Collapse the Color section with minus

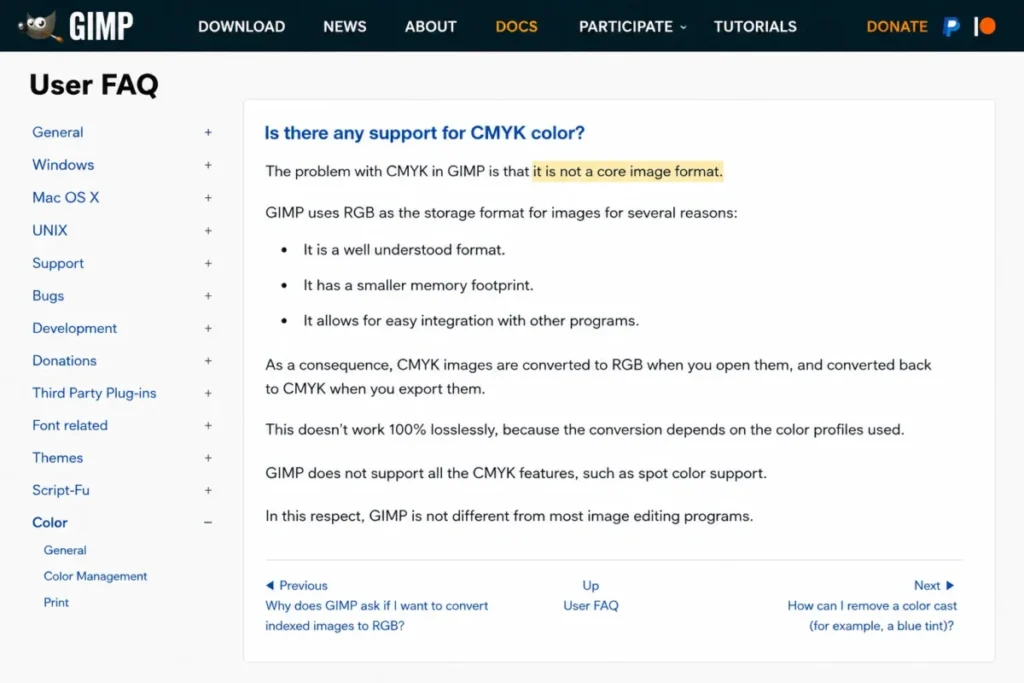[208, 522]
